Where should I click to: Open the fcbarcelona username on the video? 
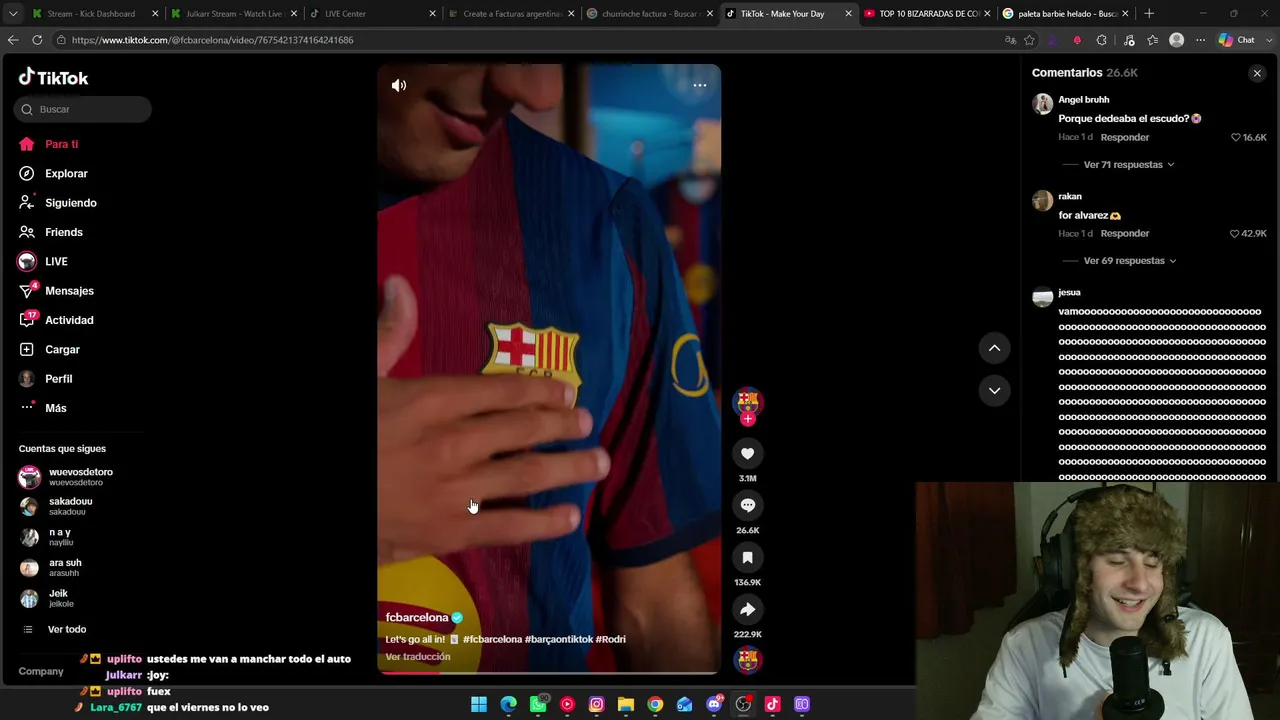coord(417,618)
